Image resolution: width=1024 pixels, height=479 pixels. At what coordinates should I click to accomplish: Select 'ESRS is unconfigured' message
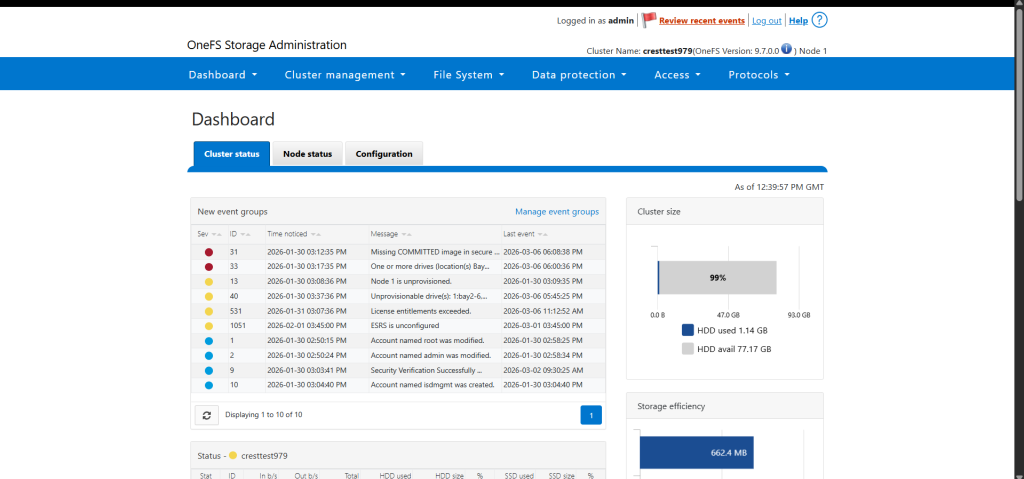[404, 325]
